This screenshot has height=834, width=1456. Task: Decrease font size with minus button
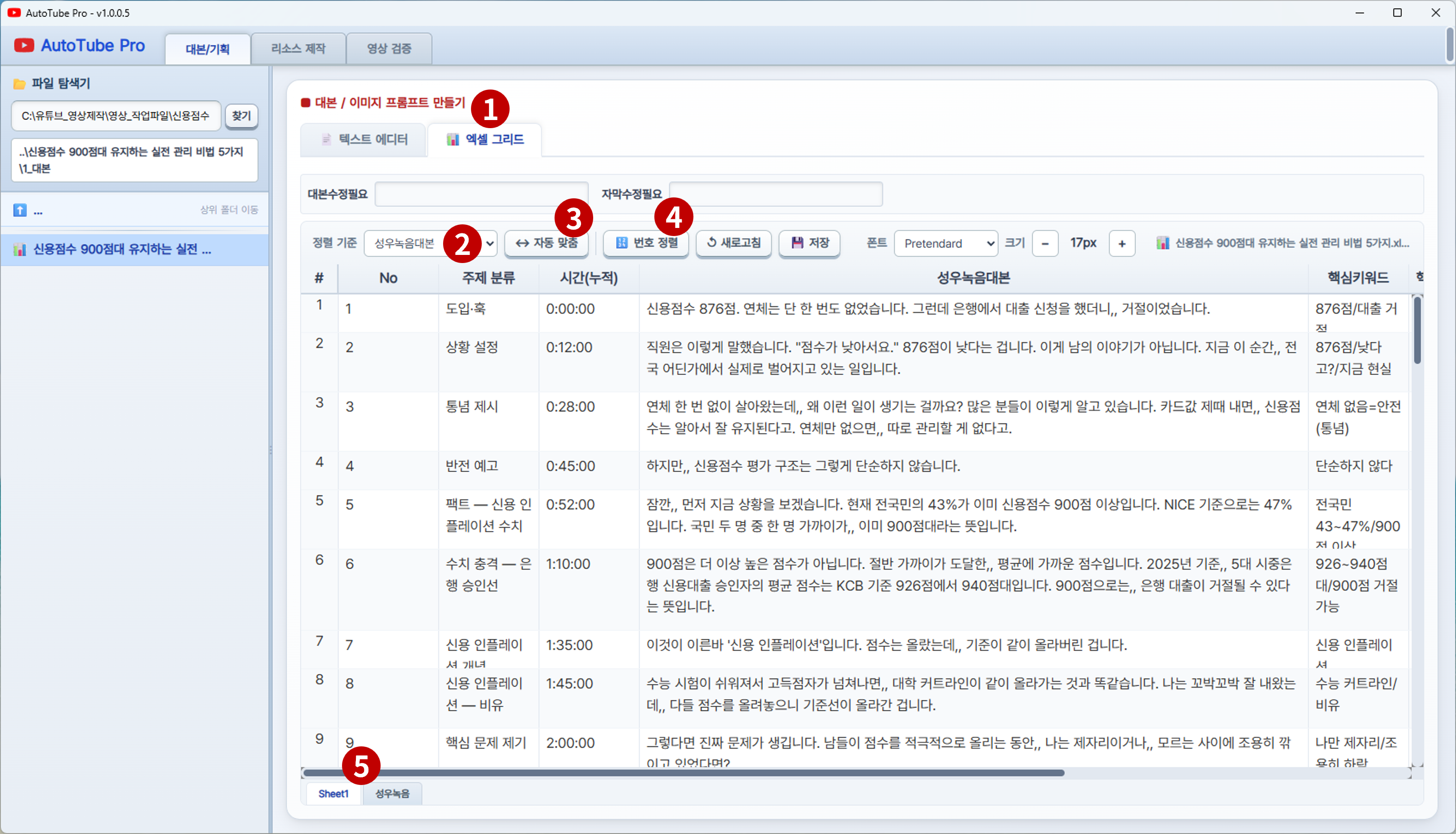pos(1045,243)
